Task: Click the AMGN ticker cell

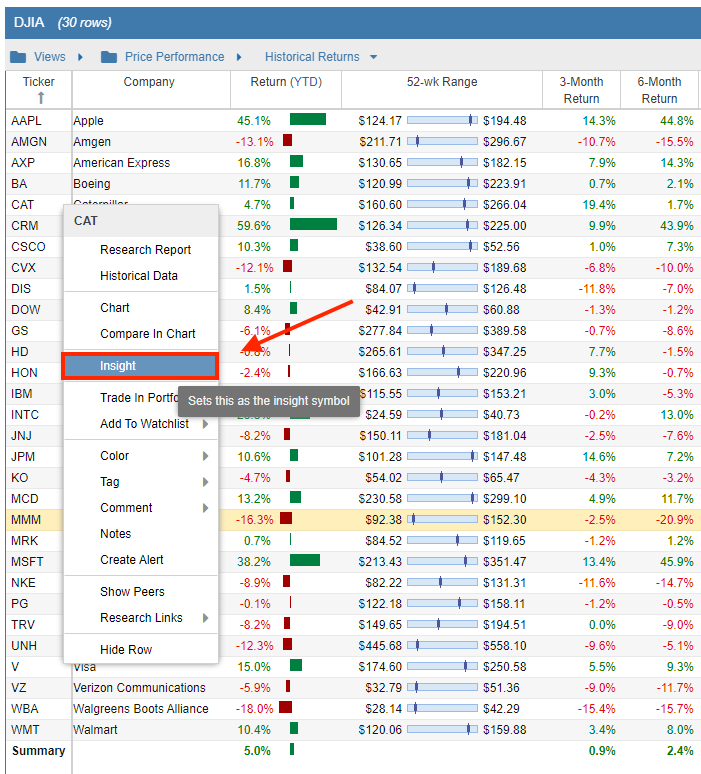Action: pos(29,142)
